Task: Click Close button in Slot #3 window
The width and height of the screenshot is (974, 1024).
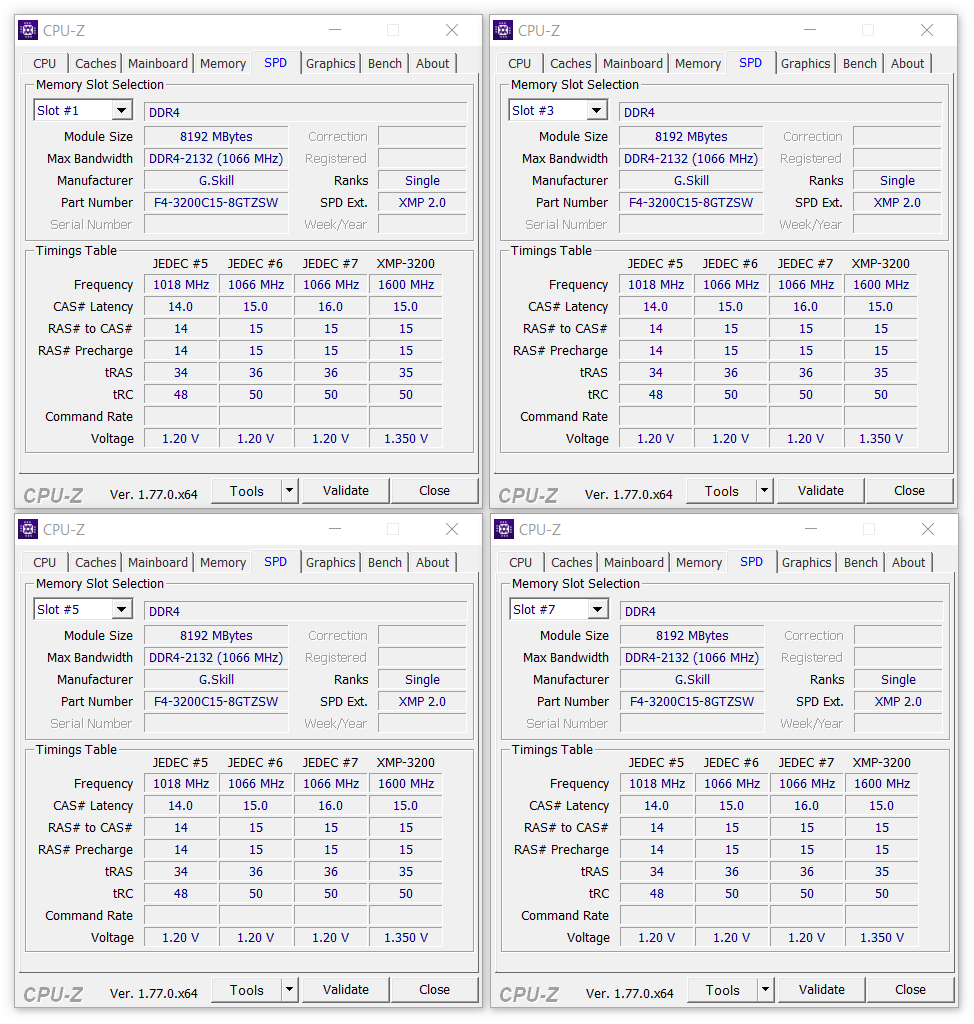Action: point(909,490)
